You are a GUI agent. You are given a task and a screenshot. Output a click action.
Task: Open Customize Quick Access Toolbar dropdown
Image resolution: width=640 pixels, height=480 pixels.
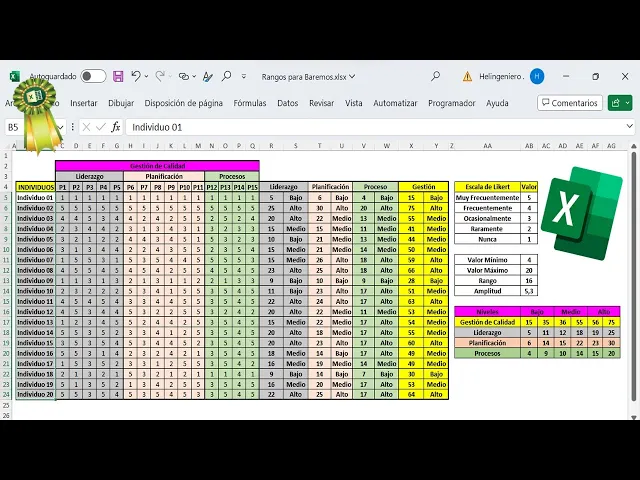(244, 76)
